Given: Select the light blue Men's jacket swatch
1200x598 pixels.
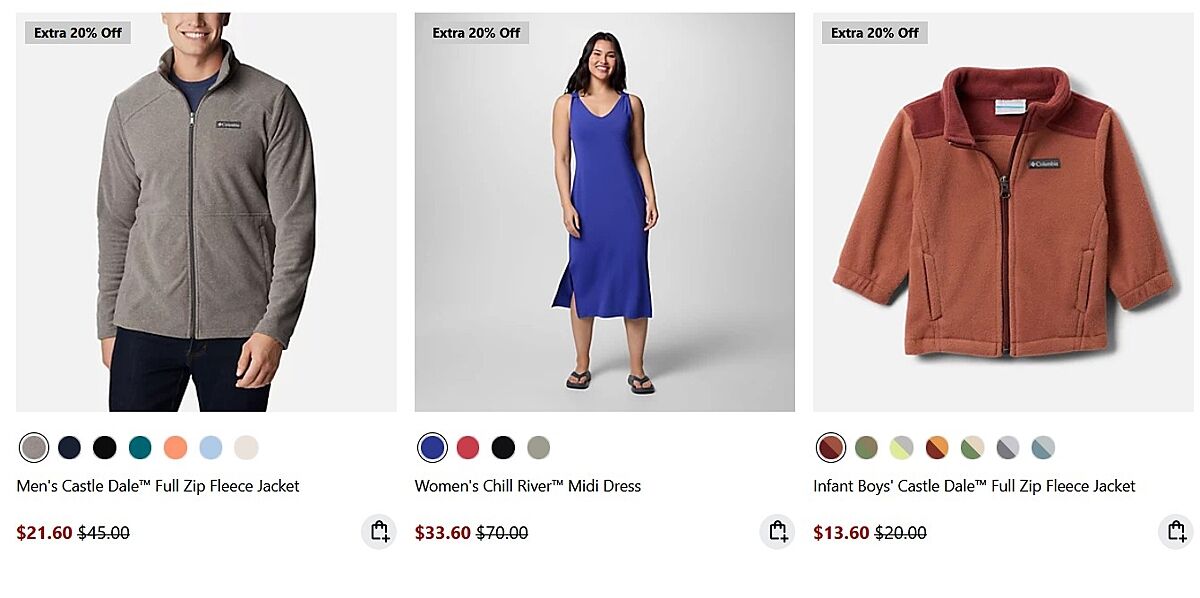Looking at the screenshot, I should coord(211,447).
